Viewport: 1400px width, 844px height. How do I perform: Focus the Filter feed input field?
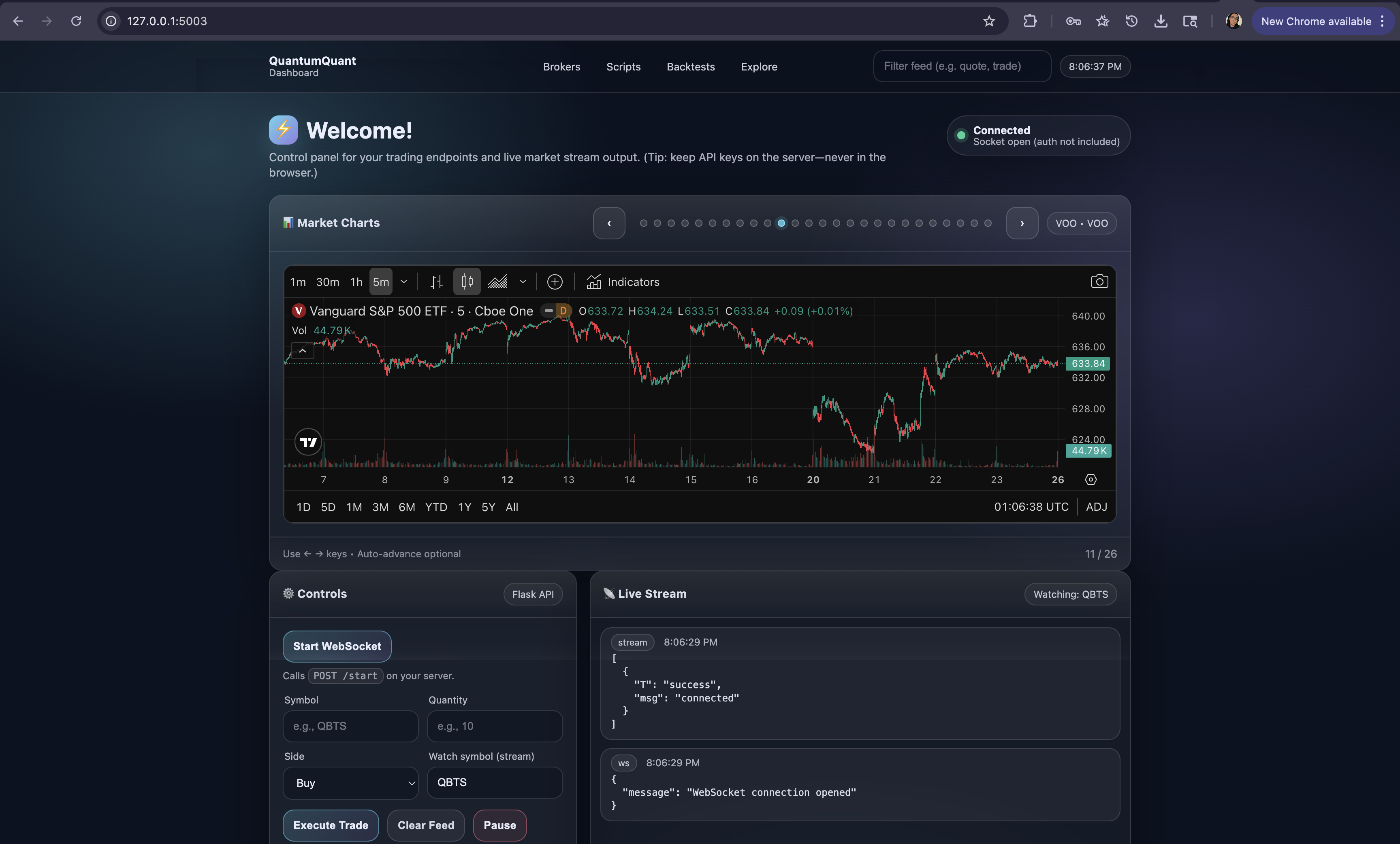961,66
